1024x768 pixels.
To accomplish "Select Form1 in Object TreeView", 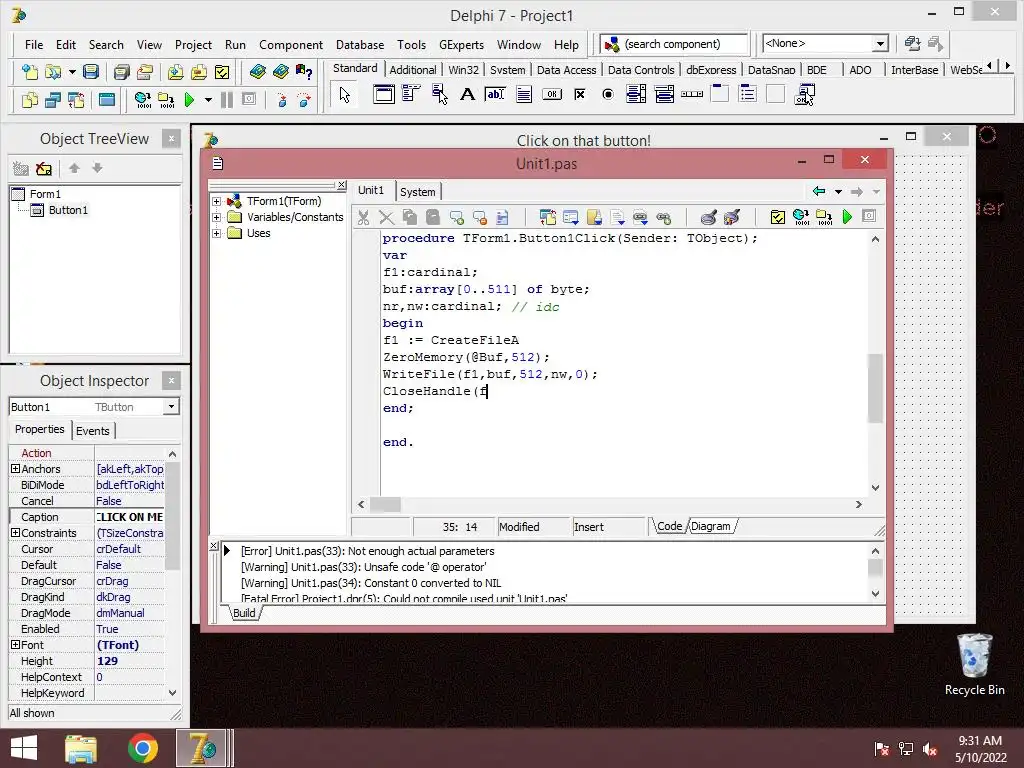I will point(45,194).
